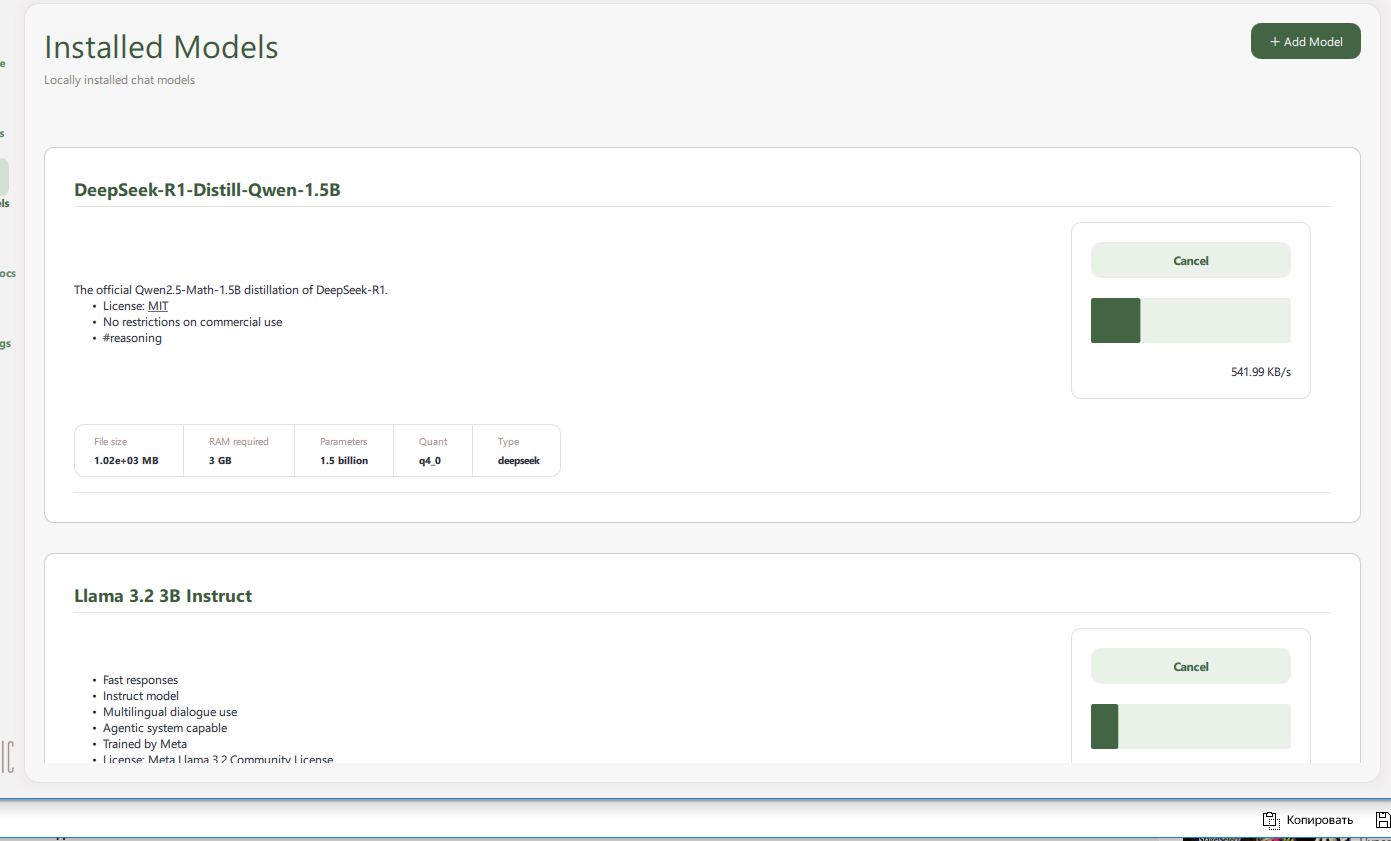Click the Quant q4_0 cell
1391x841 pixels.
pos(432,451)
